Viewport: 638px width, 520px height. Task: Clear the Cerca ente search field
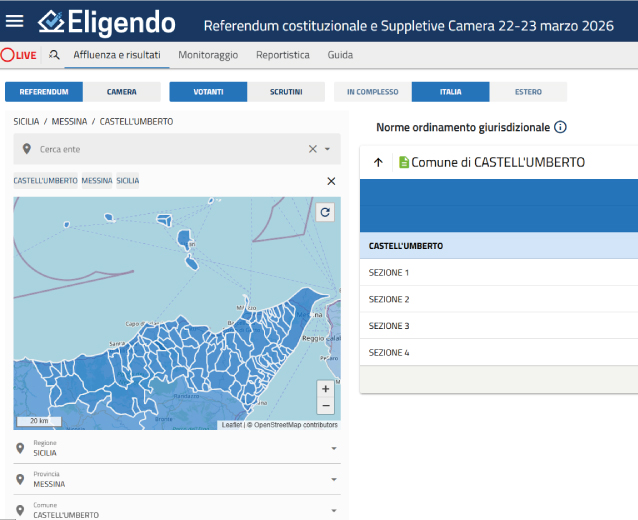pyautogui.click(x=312, y=149)
